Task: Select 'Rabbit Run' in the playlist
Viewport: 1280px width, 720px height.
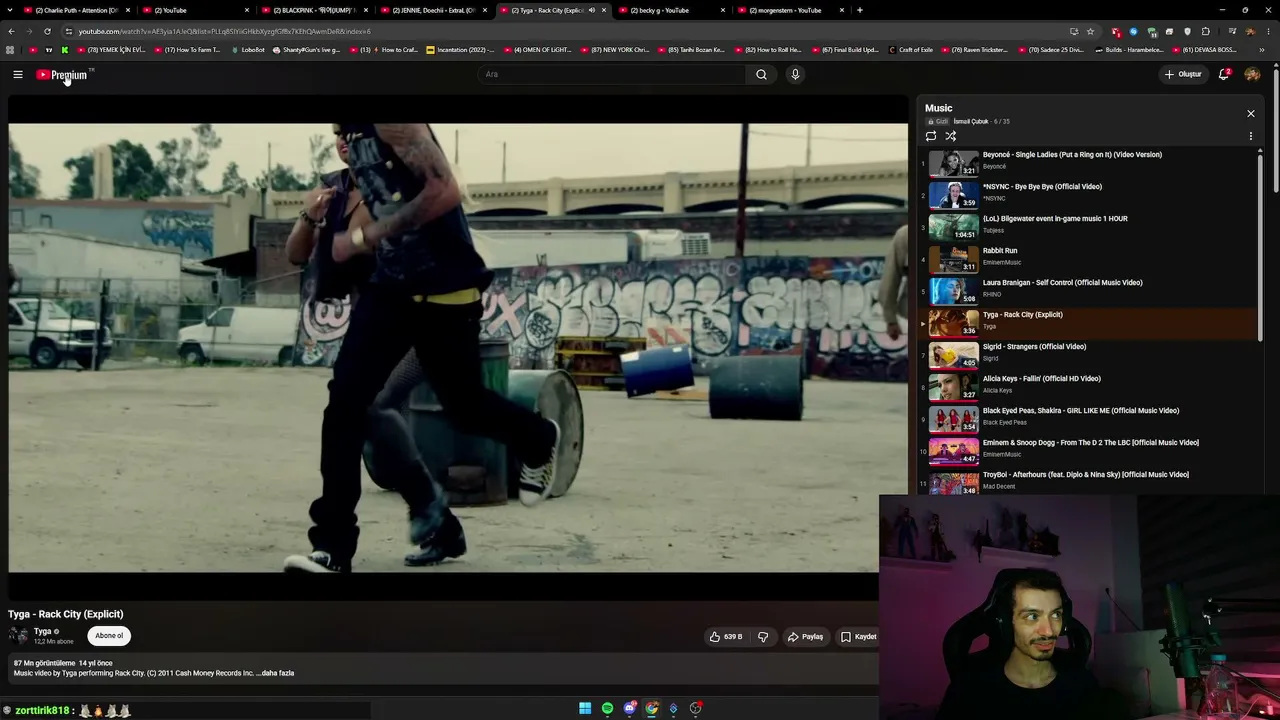Action: click(1089, 258)
